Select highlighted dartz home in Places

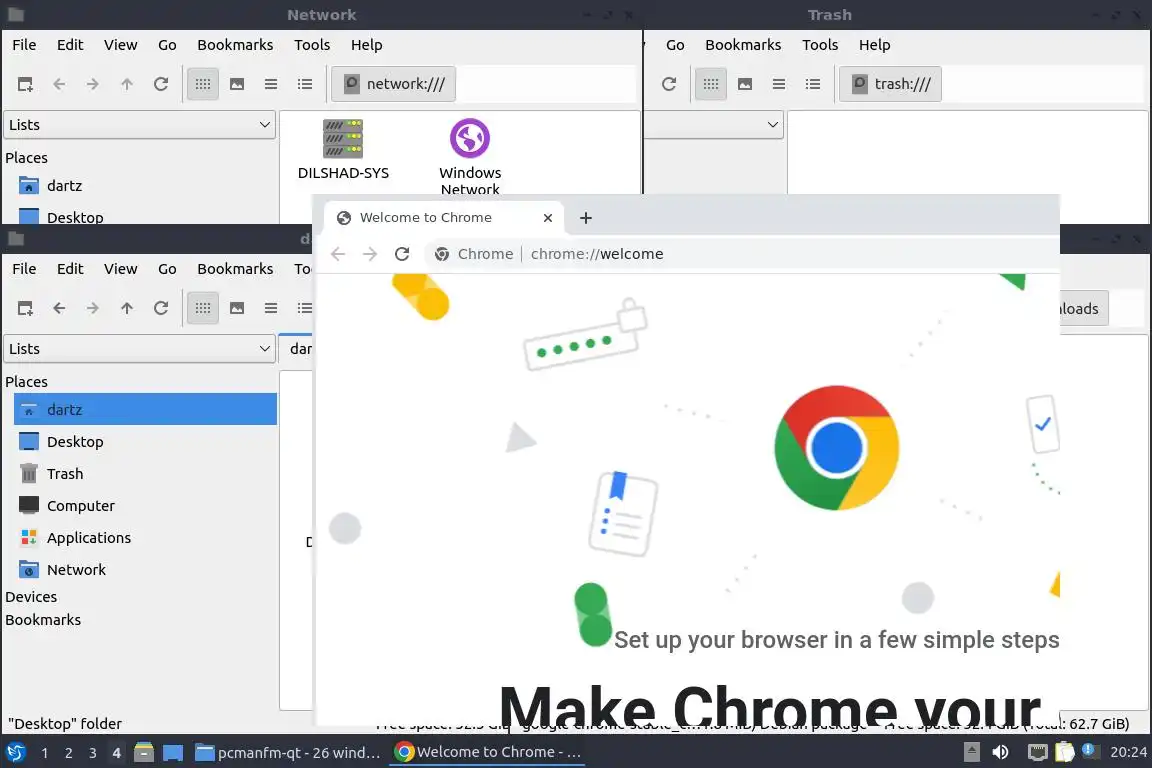point(145,409)
